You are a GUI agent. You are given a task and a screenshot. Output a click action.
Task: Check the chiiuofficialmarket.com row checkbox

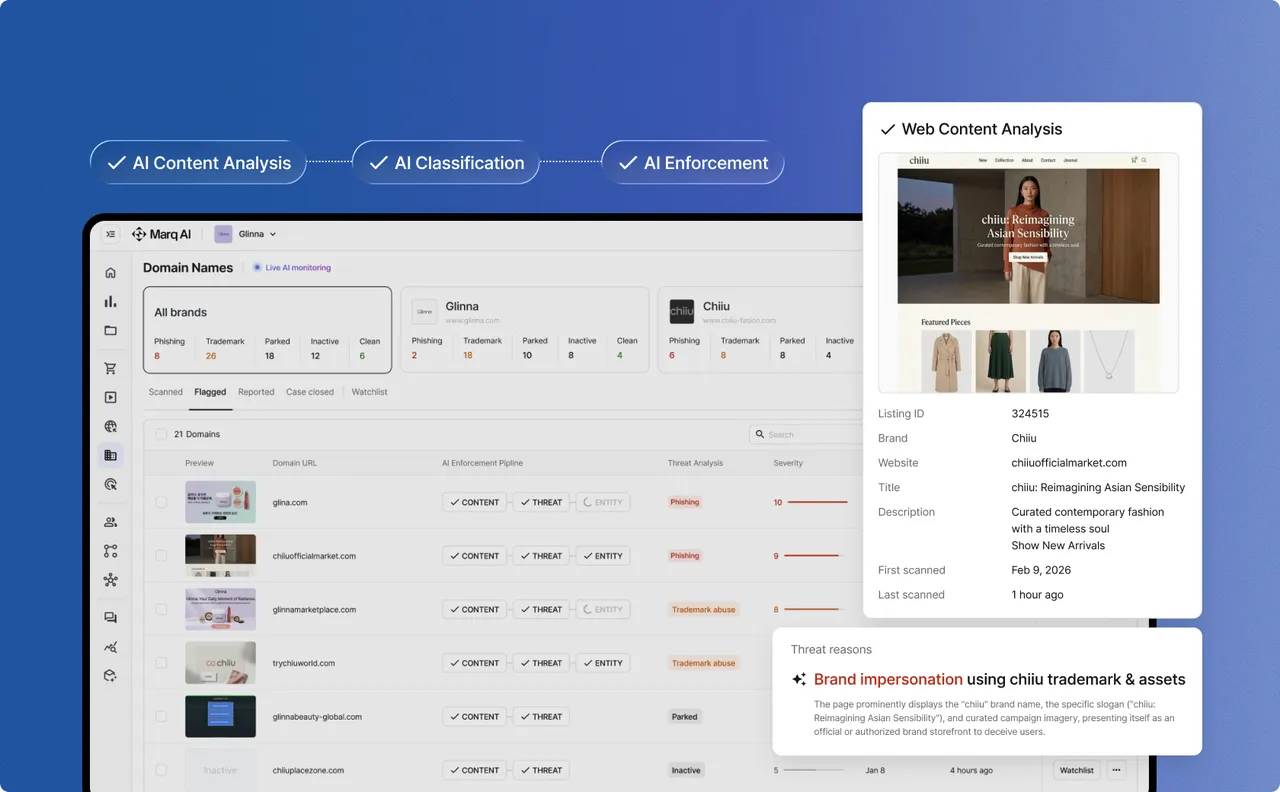(161, 556)
